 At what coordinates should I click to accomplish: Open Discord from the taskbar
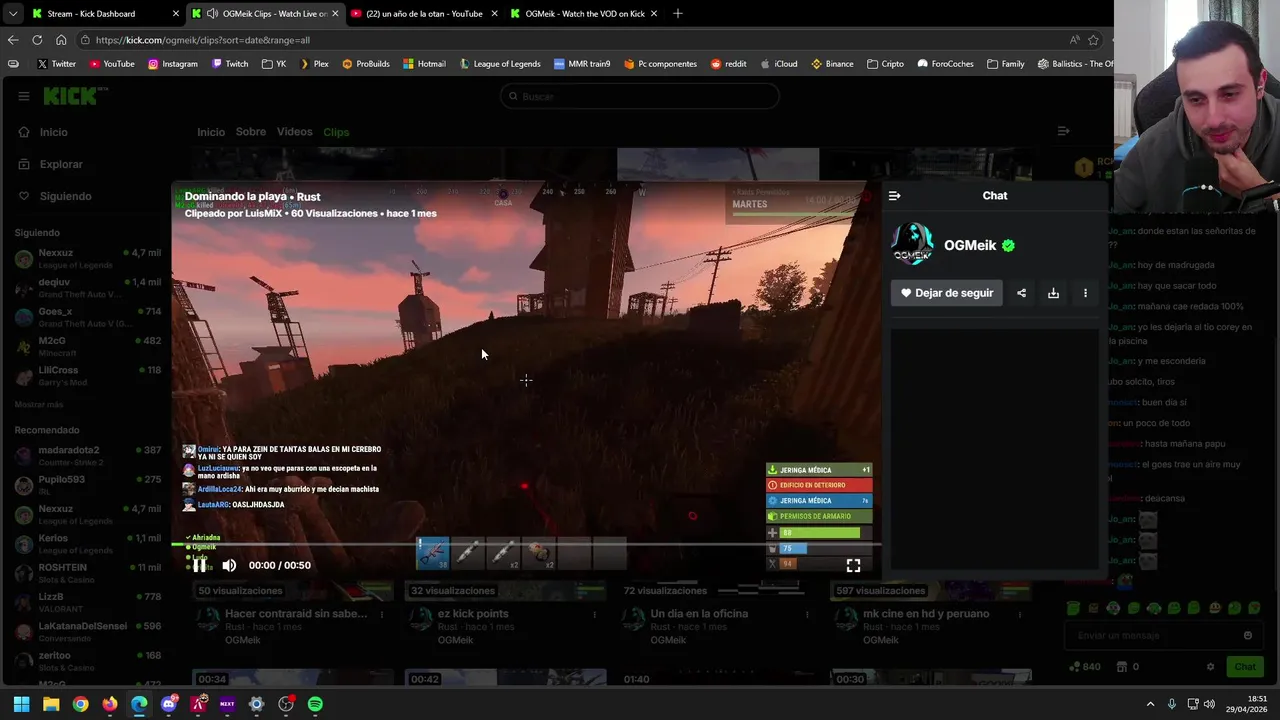(169, 704)
